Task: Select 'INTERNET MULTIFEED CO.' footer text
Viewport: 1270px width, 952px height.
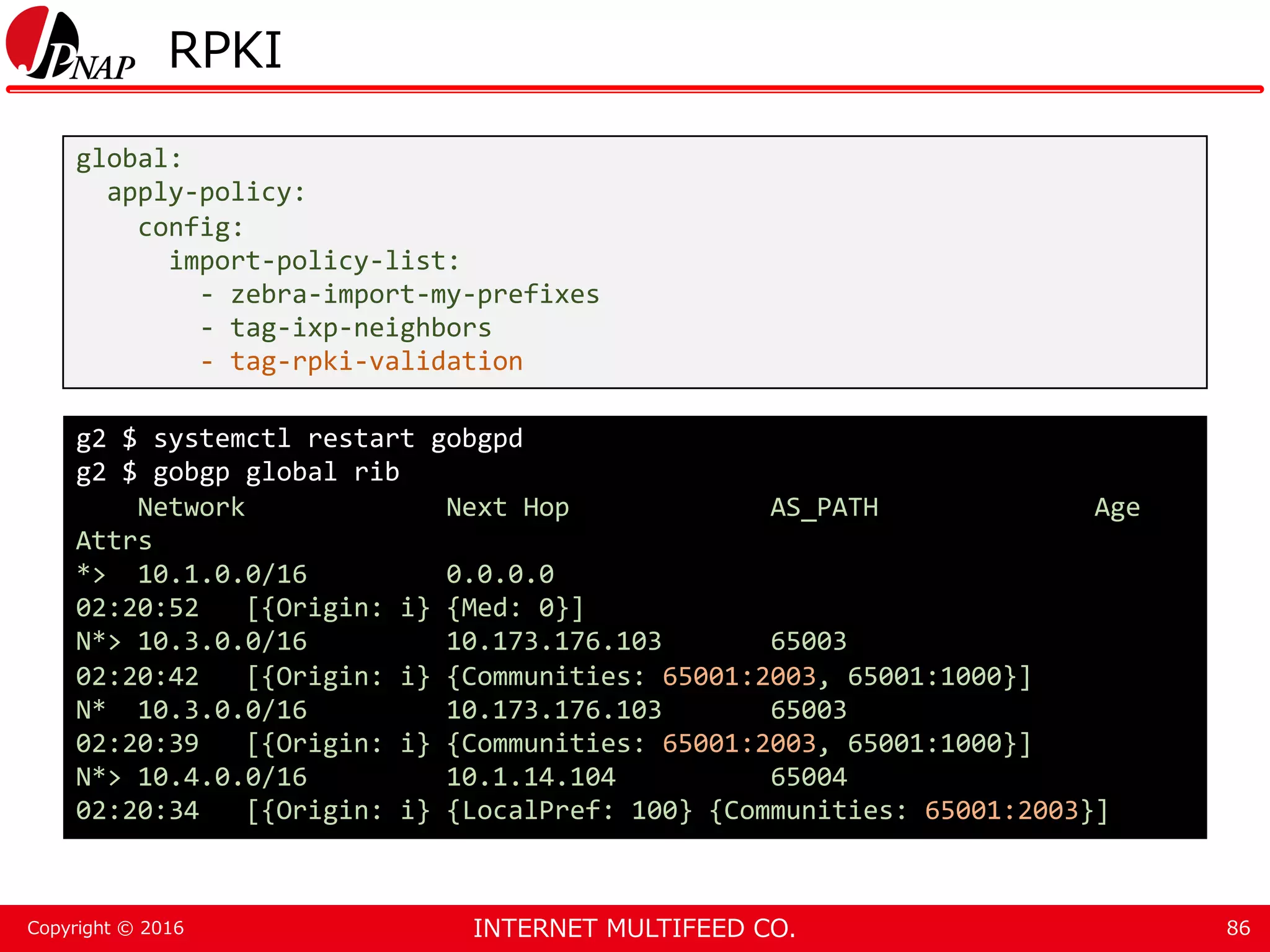Action: click(x=634, y=928)
